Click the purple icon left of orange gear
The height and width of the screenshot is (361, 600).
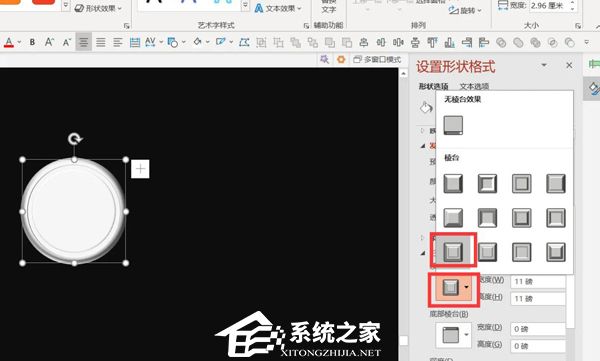(324, 59)
